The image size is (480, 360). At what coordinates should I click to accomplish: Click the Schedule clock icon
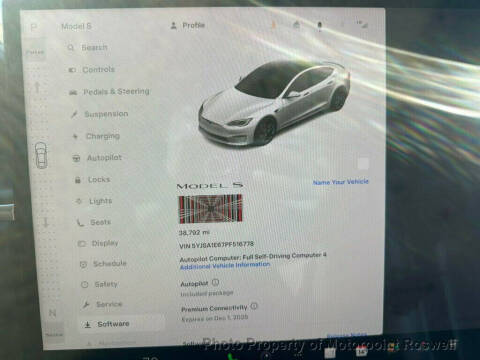[83, 264]
